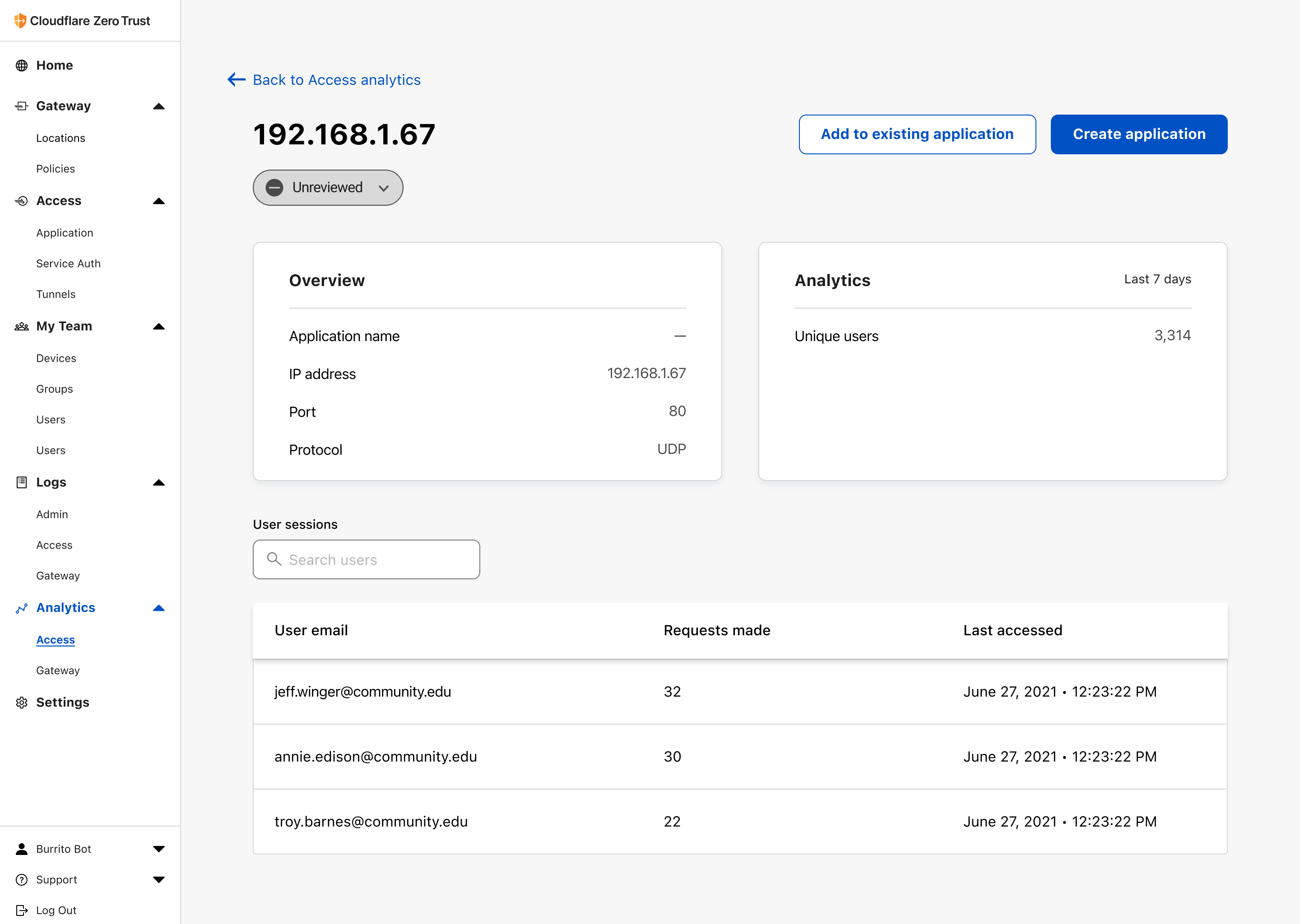Screen dimensions: 1300x924
Task: Expand the Burrito Bot account menu
Action: 159,849
